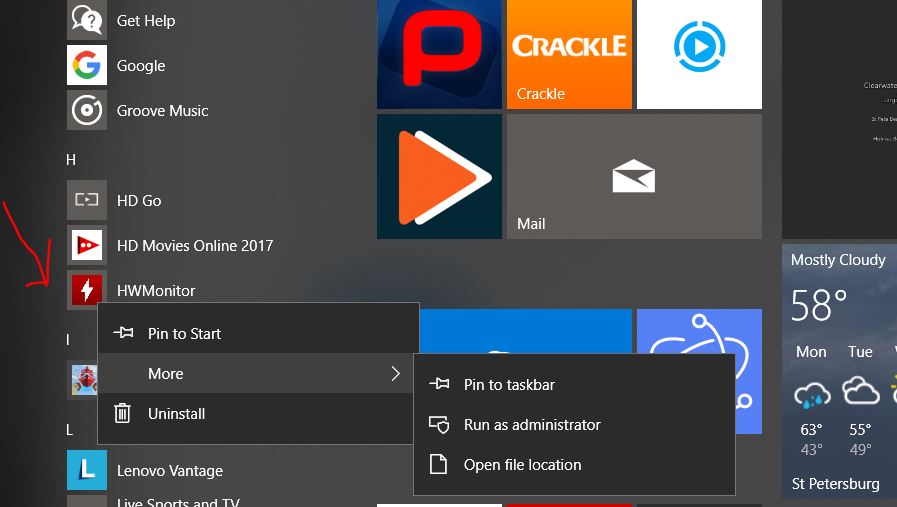Click the file icon for Open file location
Viewport: 897px width, 507px height.
tap(439, 464)
